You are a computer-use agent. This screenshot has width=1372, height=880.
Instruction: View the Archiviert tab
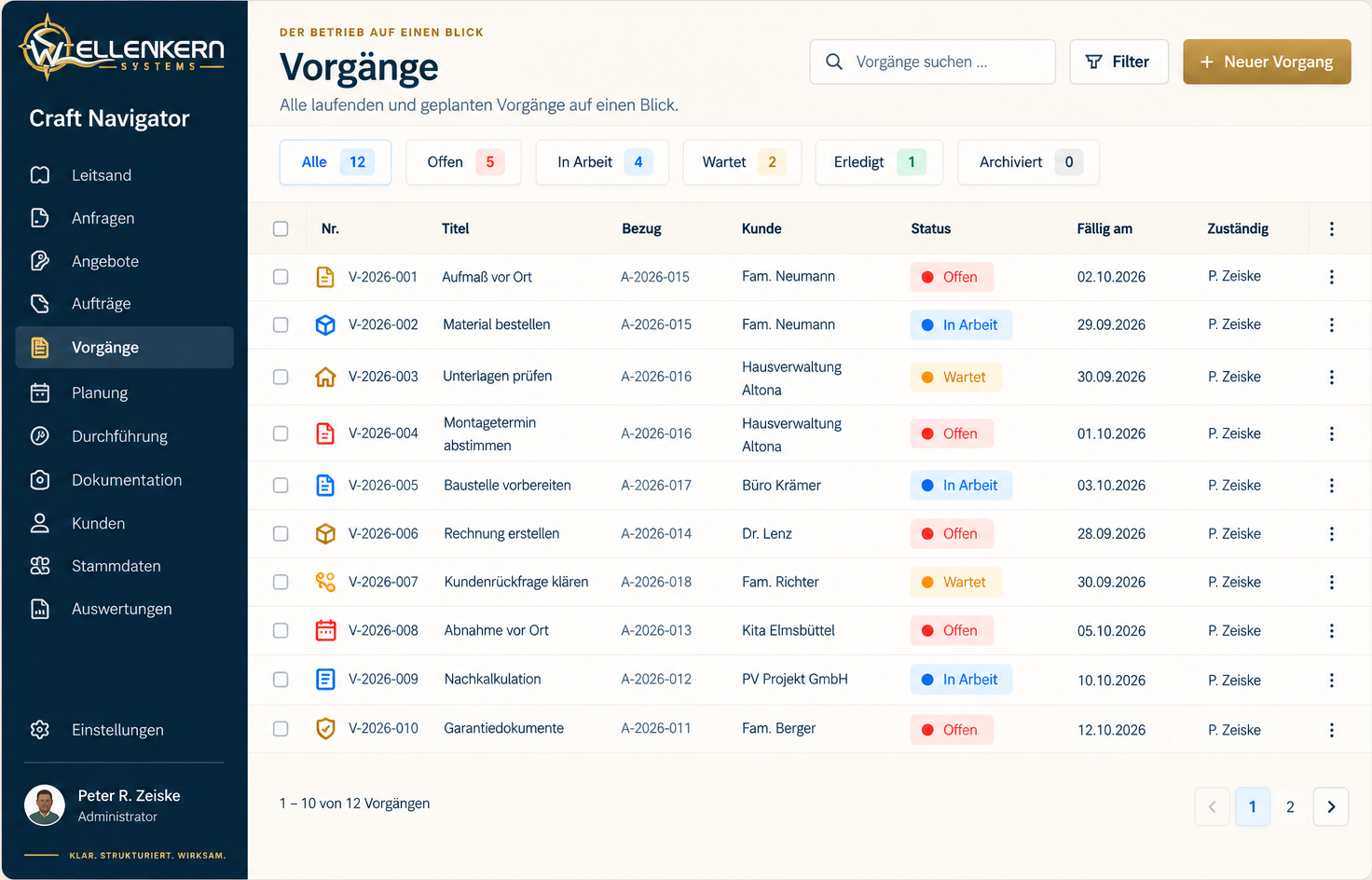click(1028, 162)
